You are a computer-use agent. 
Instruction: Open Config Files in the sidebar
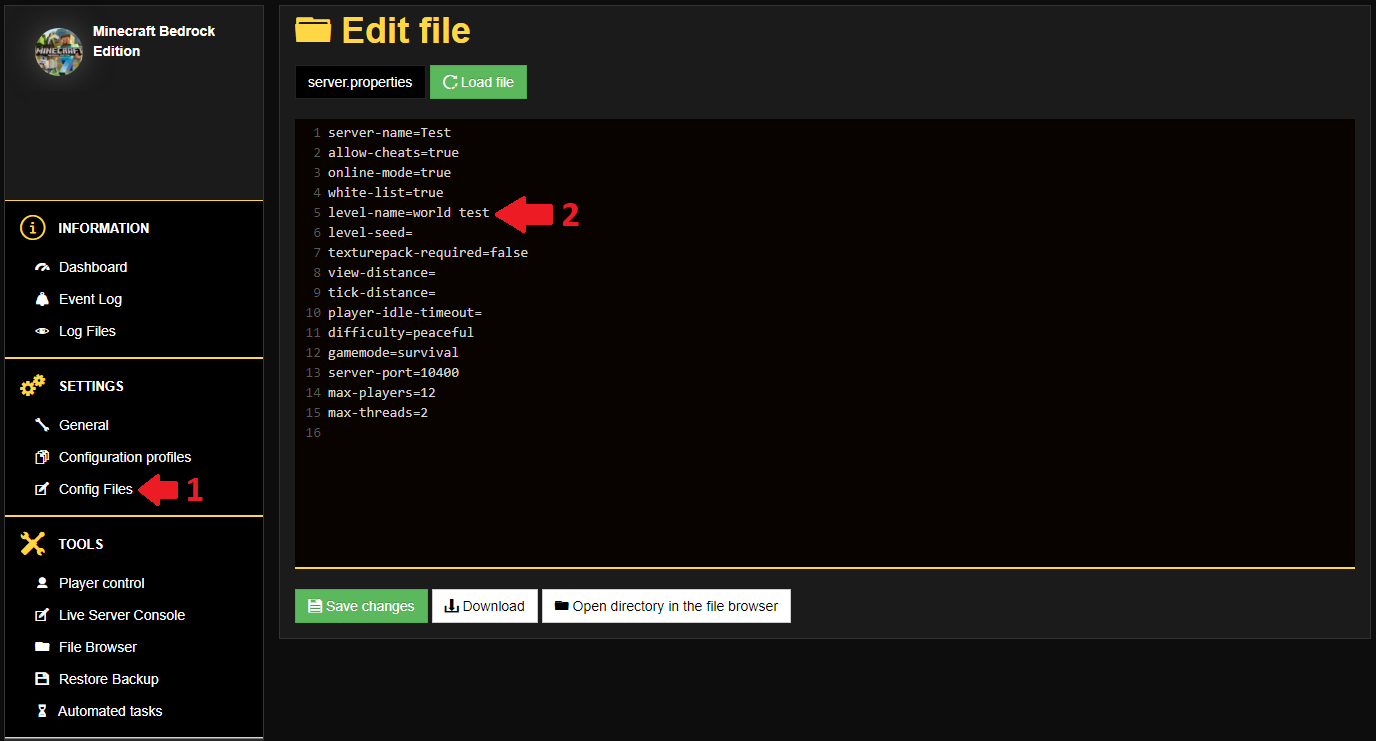pyautogui.click(x=95, y=489)
